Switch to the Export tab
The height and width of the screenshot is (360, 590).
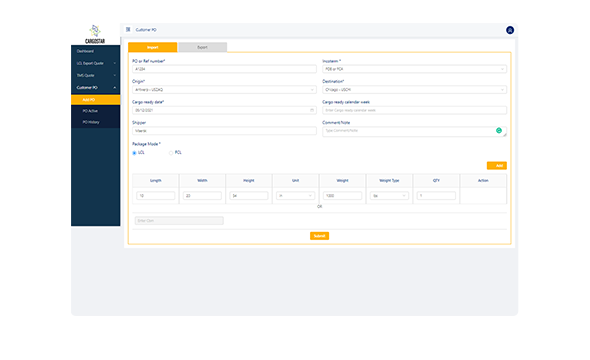click(202, 47)
